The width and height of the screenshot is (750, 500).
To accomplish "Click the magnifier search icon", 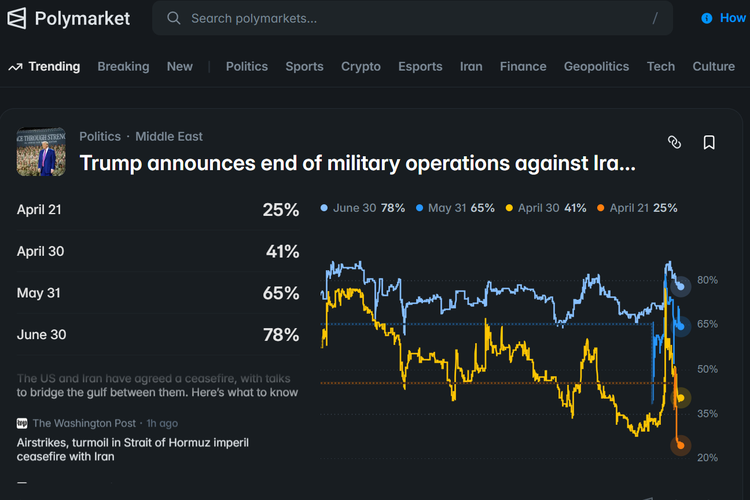I will 174,18.
